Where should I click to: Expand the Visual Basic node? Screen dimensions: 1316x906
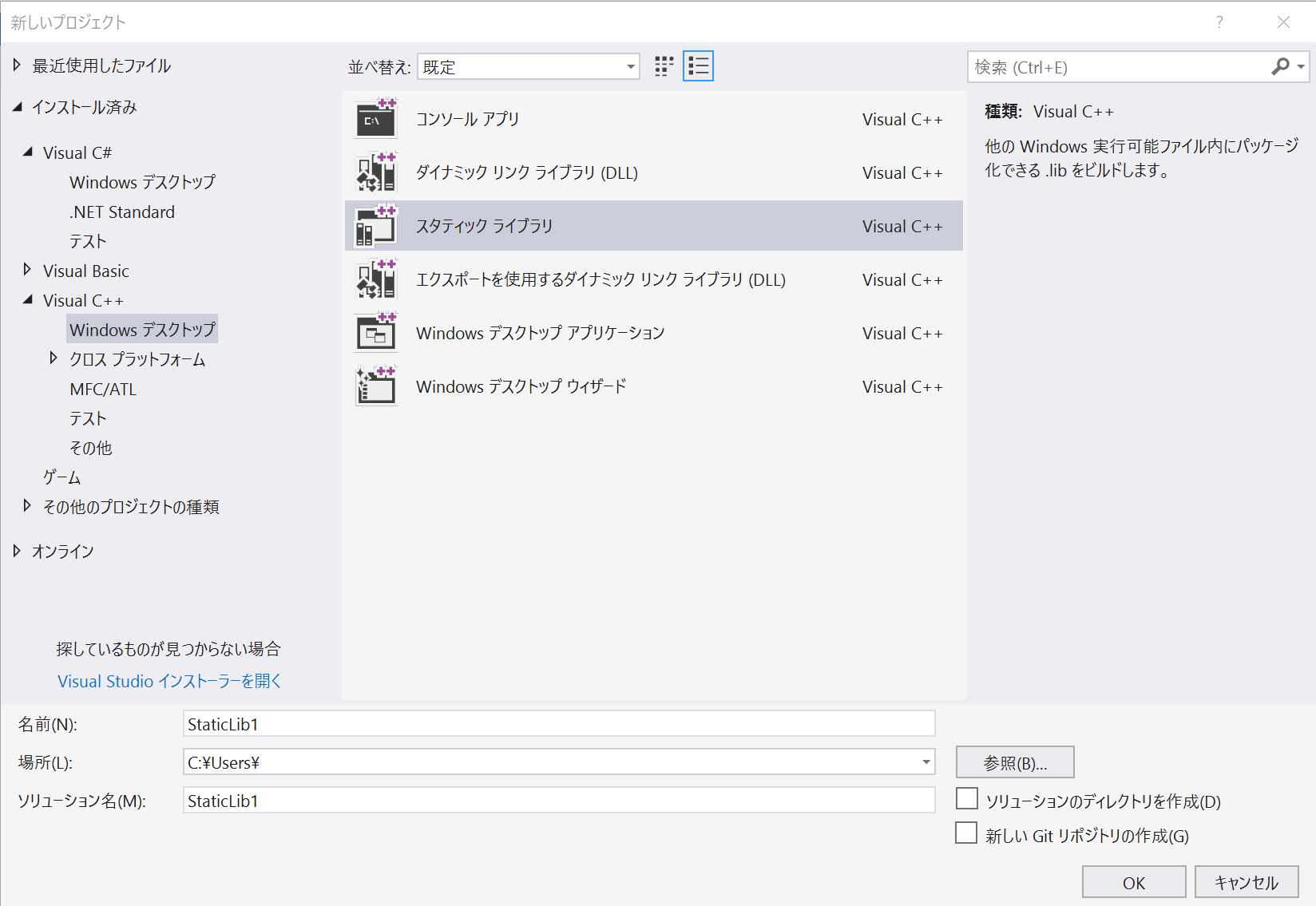[x=28, y=270]
